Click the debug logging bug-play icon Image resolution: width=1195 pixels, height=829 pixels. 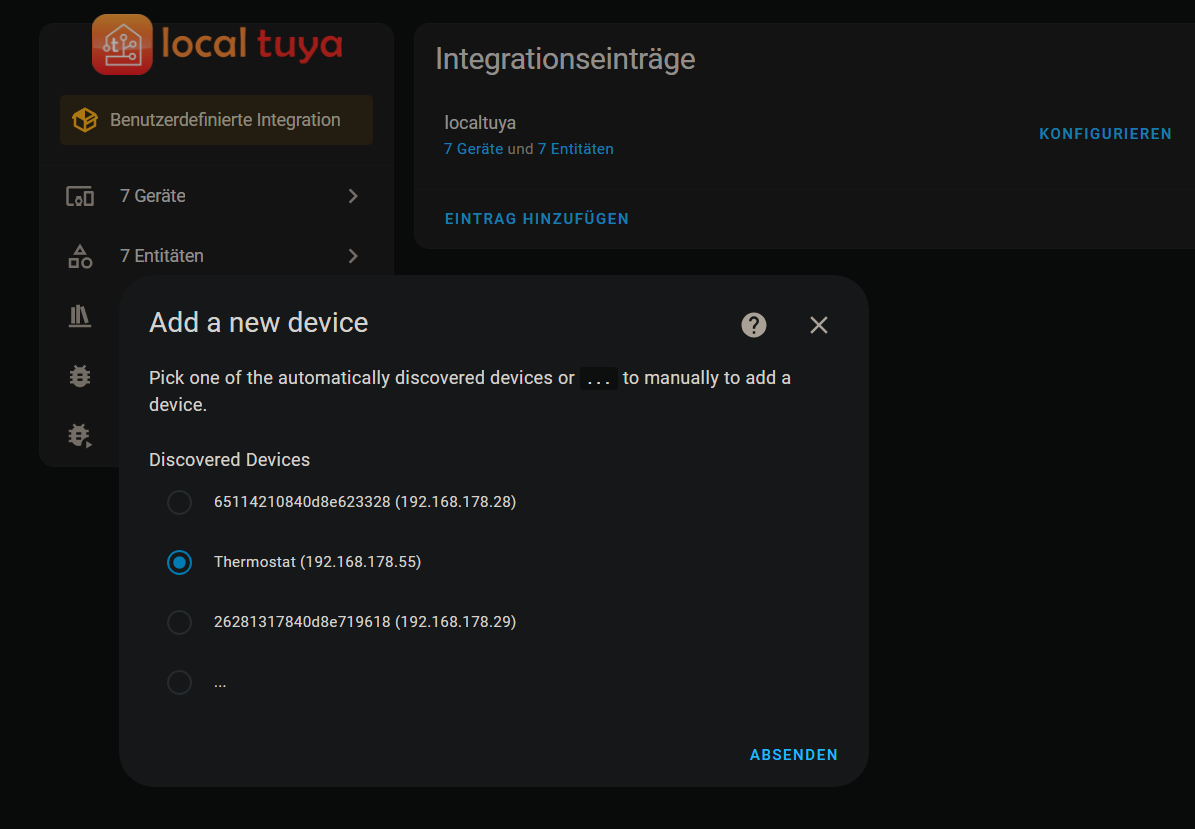(80, 435)
